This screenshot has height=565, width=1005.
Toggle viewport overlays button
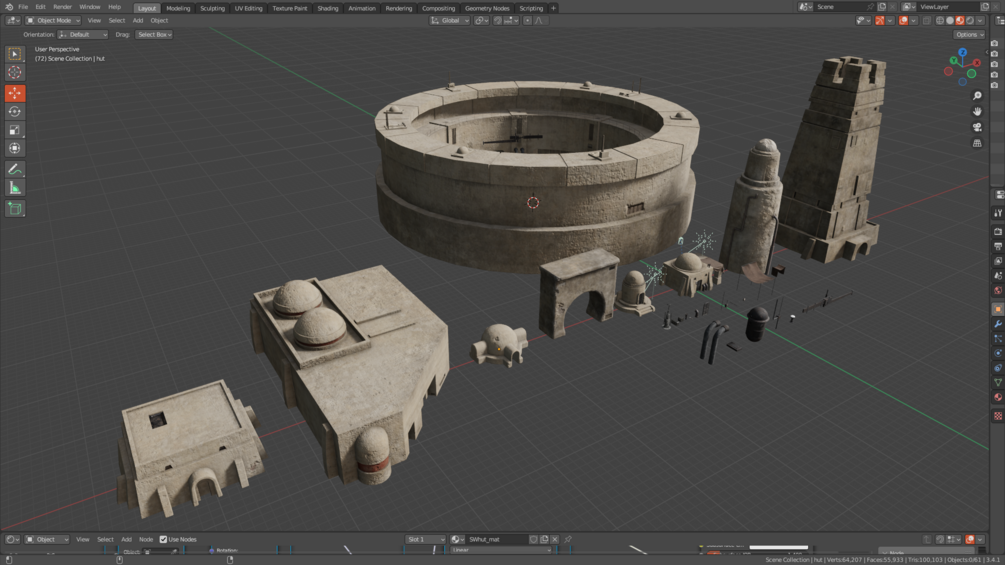pos(904,20)
